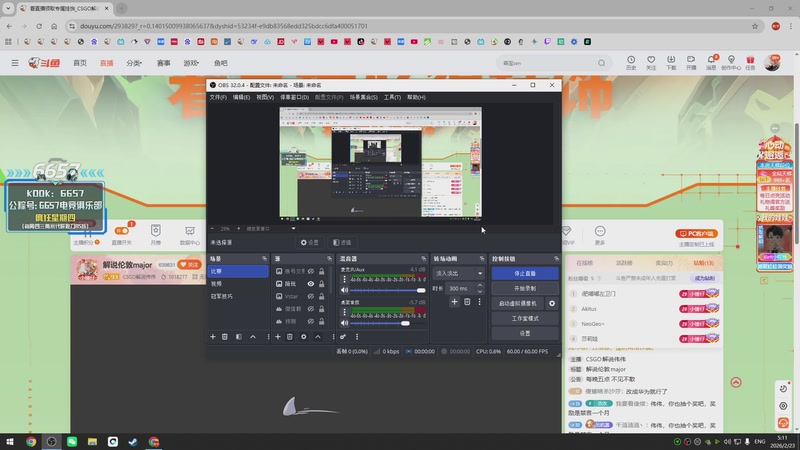Toggle lock on the fifth source row
This screenshot has width=800, height=450.
tap(322, 321)
